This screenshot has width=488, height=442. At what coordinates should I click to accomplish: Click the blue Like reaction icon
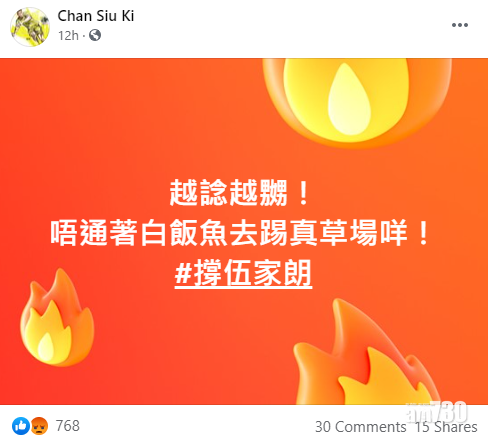pos(21,426)
